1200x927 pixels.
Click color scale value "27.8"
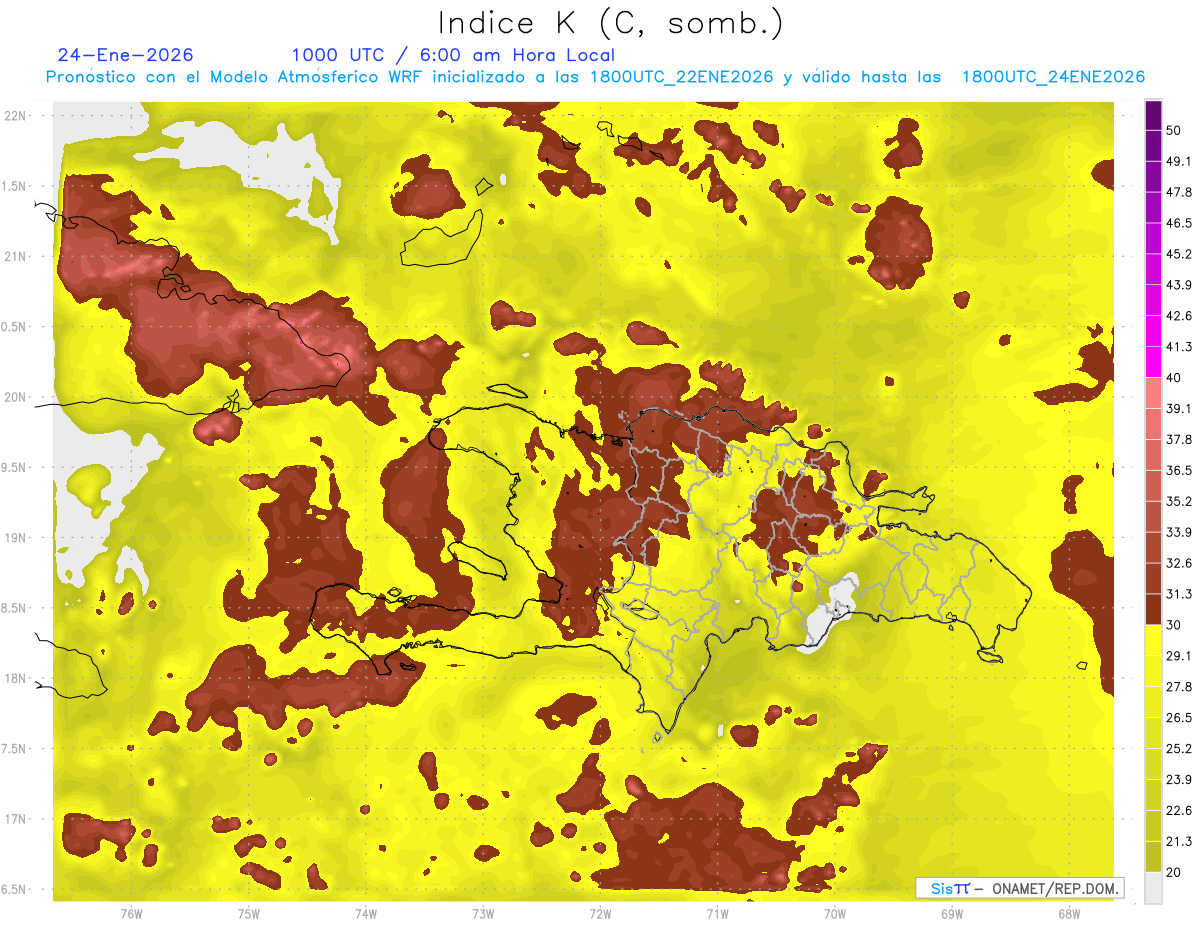point(1178,687)
